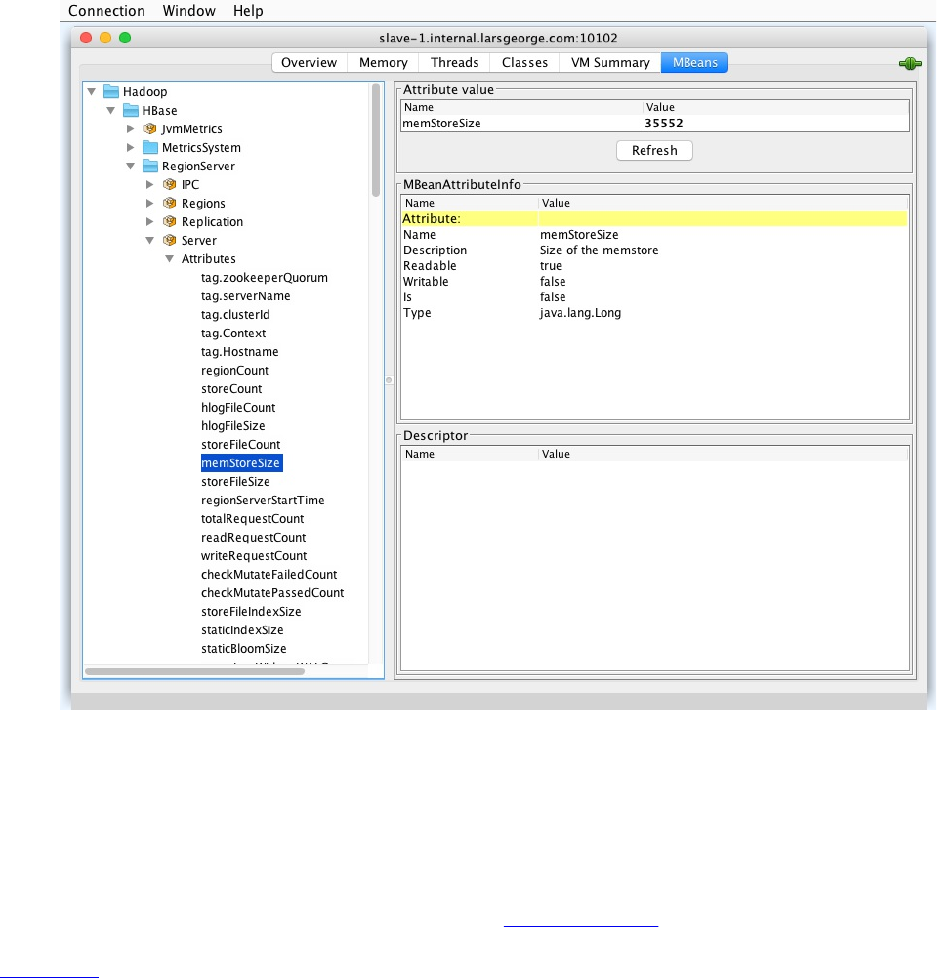The width and height of the screenshot is (937, 978).
Task: Click the MetricsSystem folder icon
Action: pyautogui.click(x=150, y=148)
